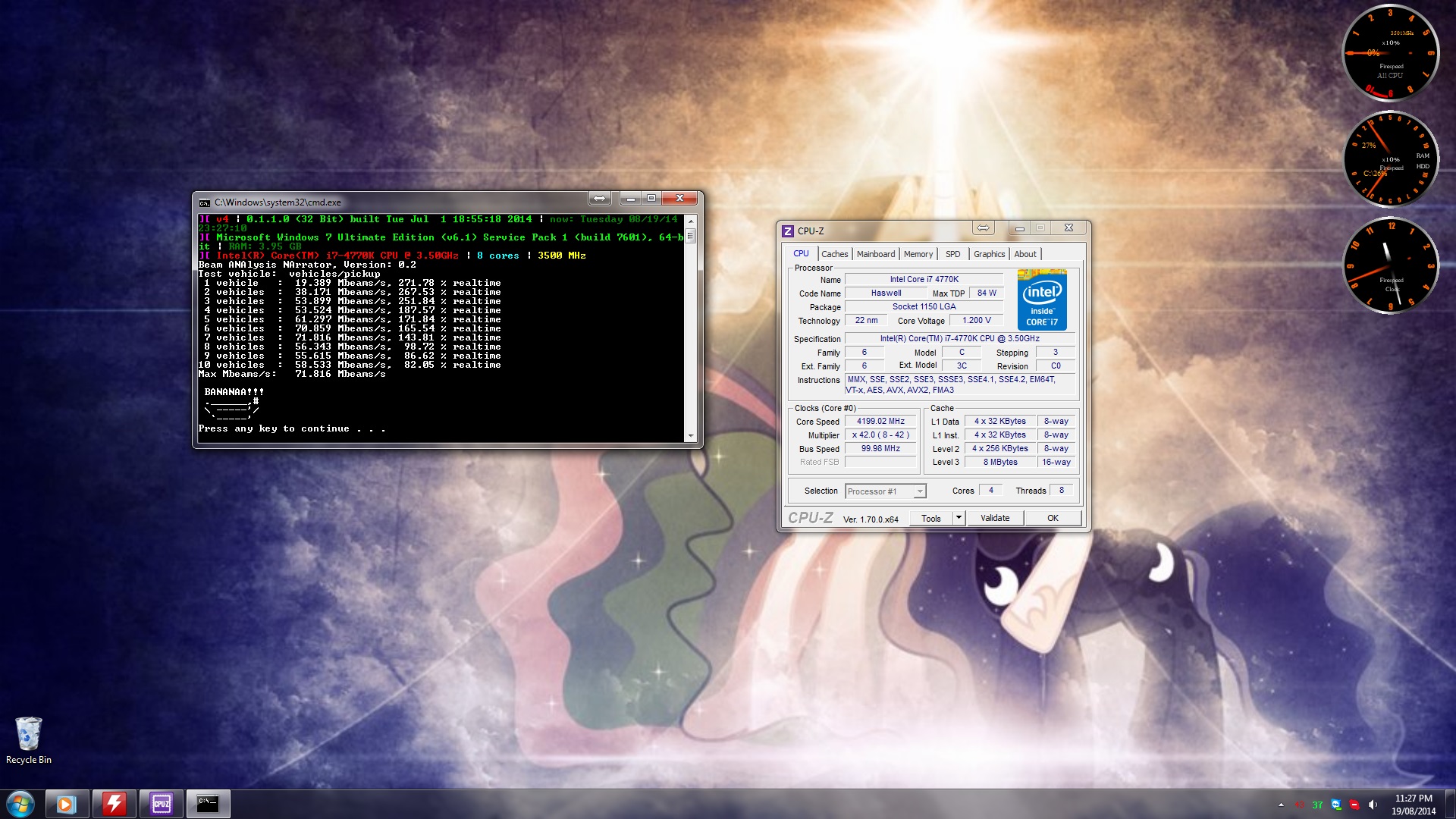
Task: Expand the Tools dropdown arrow
Action: coord(959,518)
